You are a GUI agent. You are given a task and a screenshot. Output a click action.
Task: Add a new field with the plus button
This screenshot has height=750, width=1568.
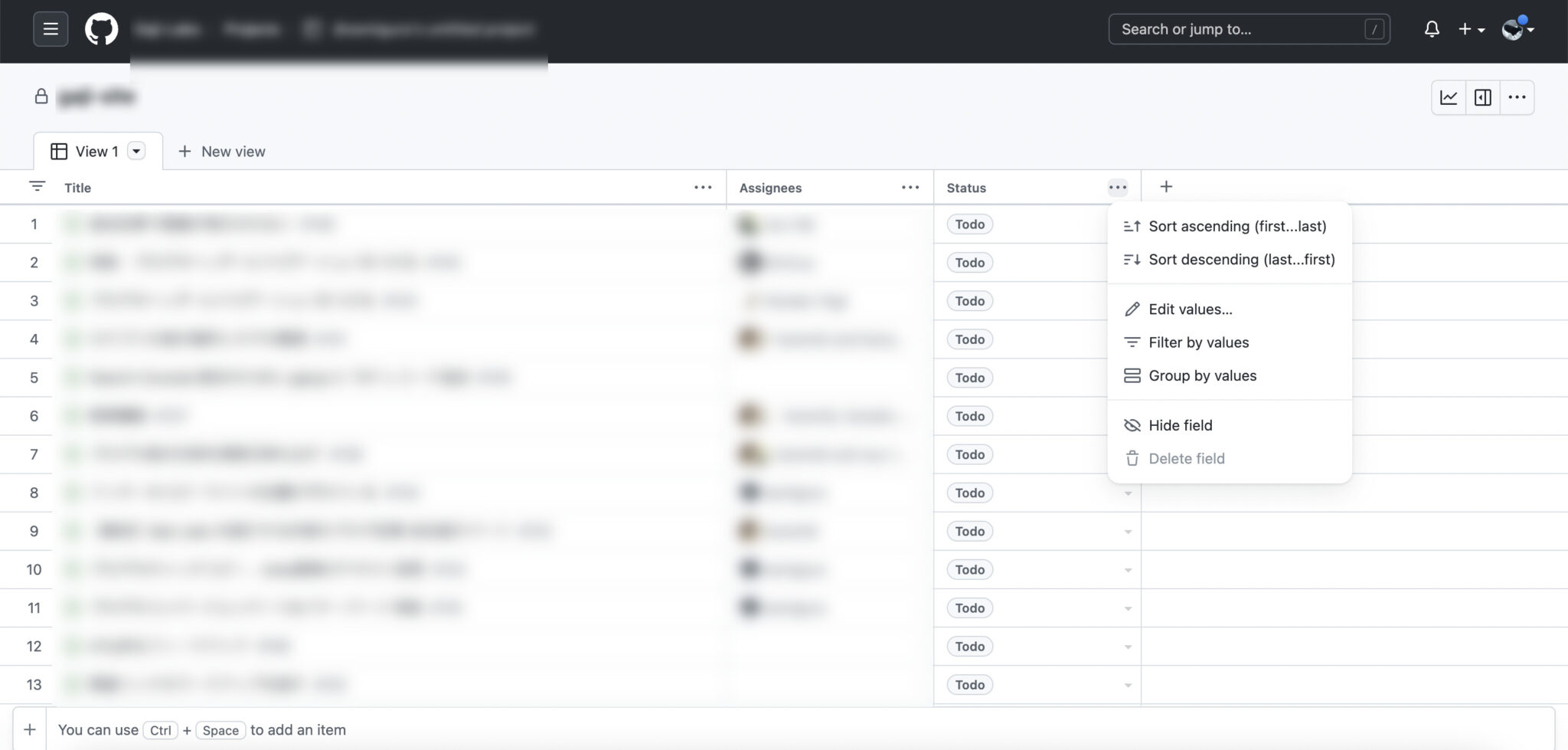coord(1165,186)
